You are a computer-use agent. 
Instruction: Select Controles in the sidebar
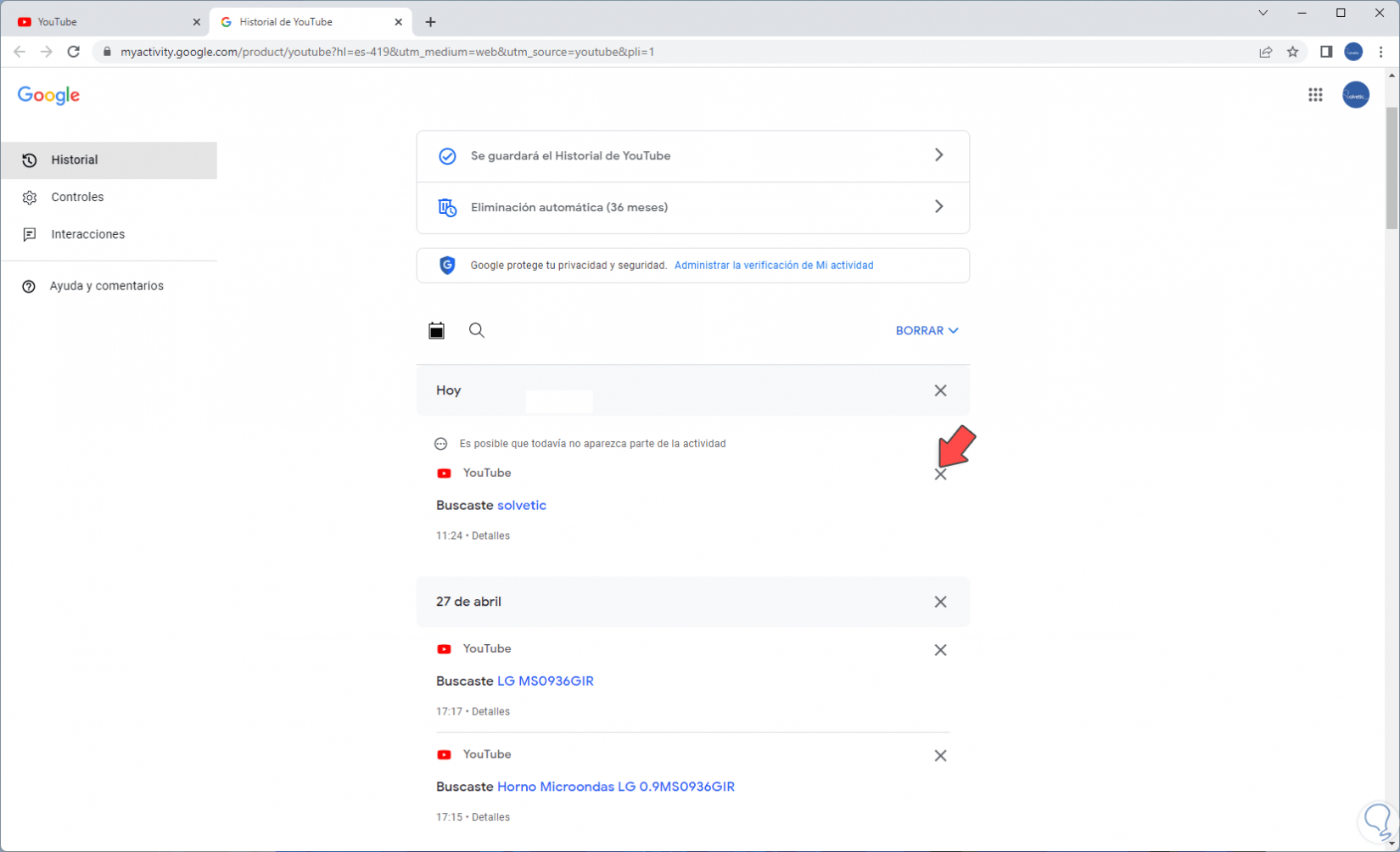[x=77, y=197]
